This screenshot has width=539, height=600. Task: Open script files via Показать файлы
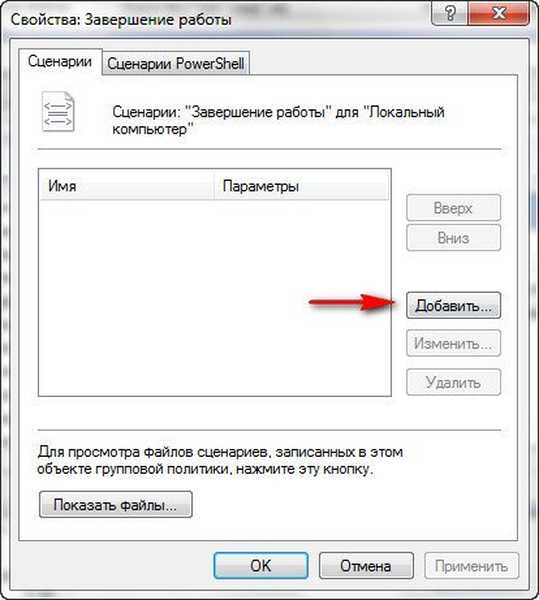coord(116,505)
